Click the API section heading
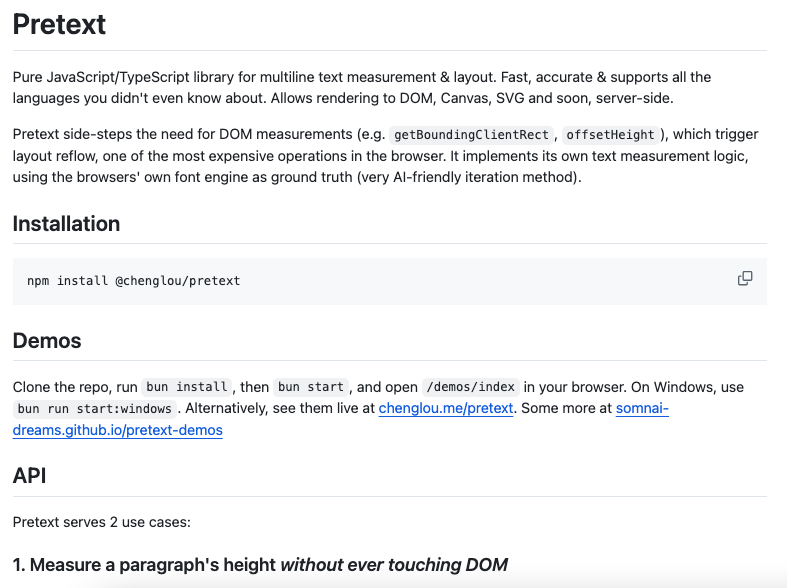 [x=29, y=475]
